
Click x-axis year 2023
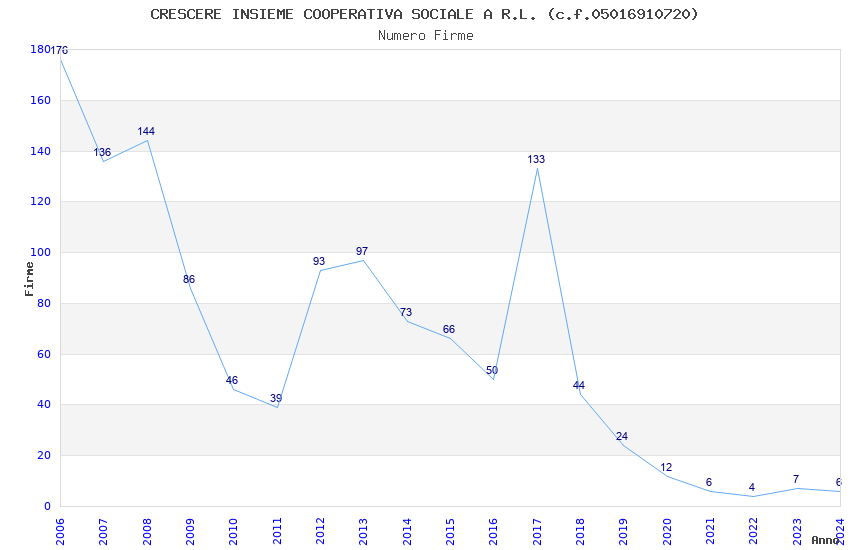tap(797, 532)
